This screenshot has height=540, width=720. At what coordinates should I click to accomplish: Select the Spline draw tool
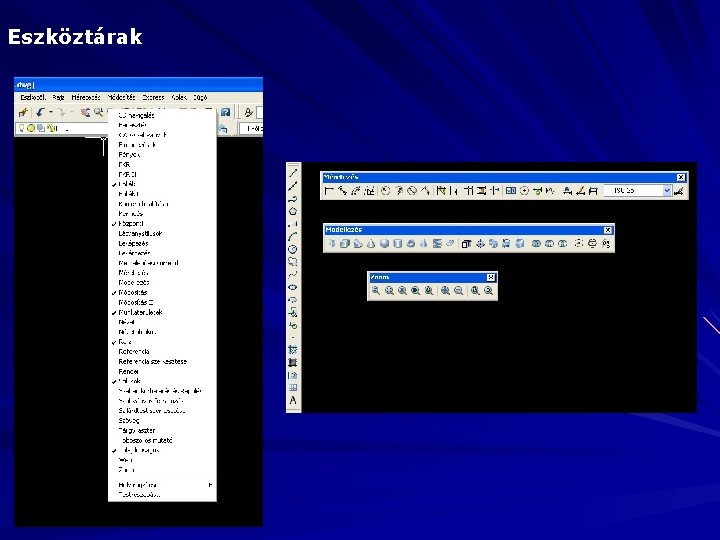[293, 275]
